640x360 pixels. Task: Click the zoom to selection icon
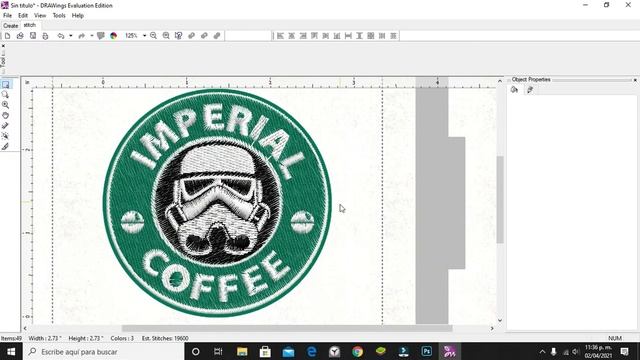178,36
